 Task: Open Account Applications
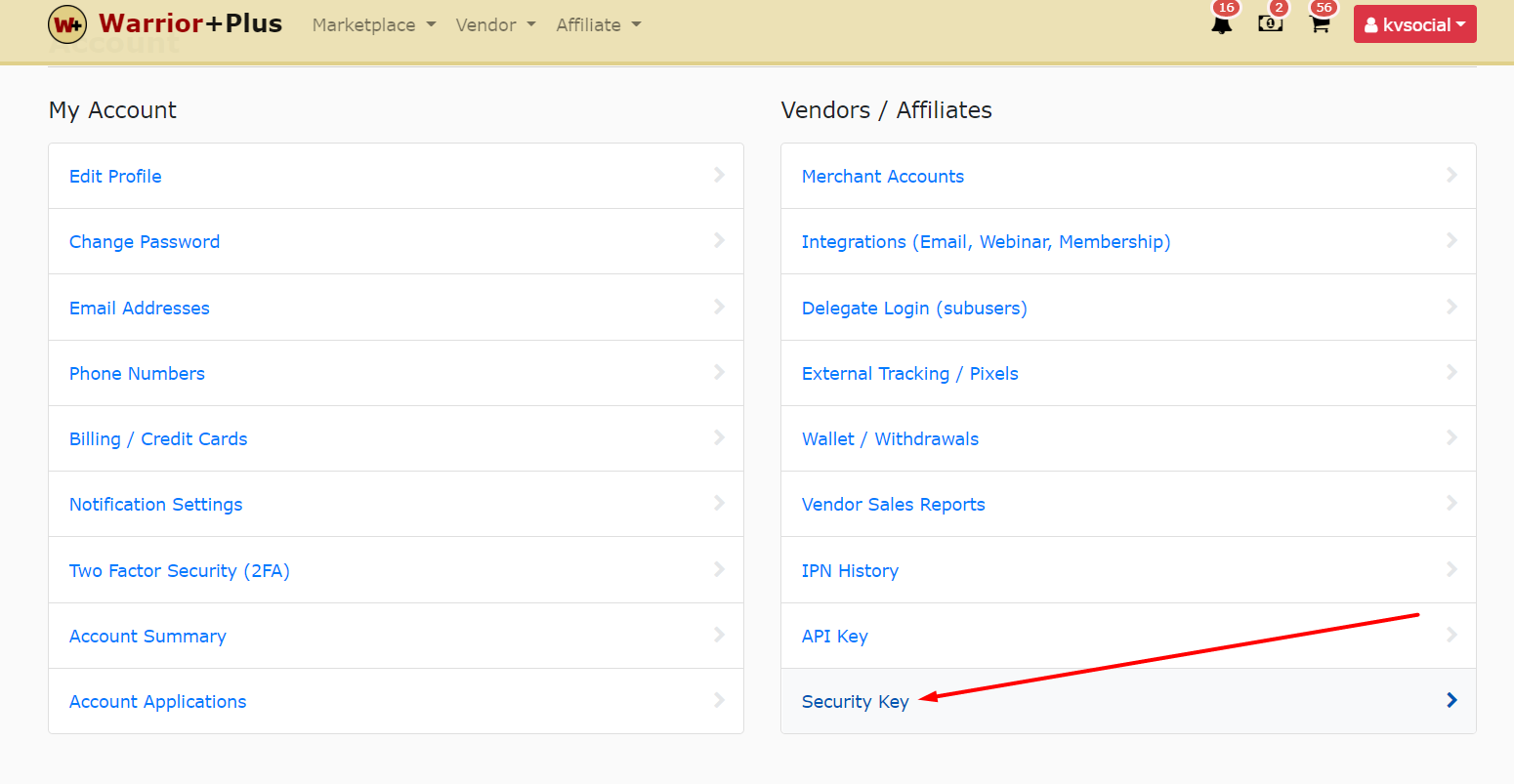[x=158, y=702]
